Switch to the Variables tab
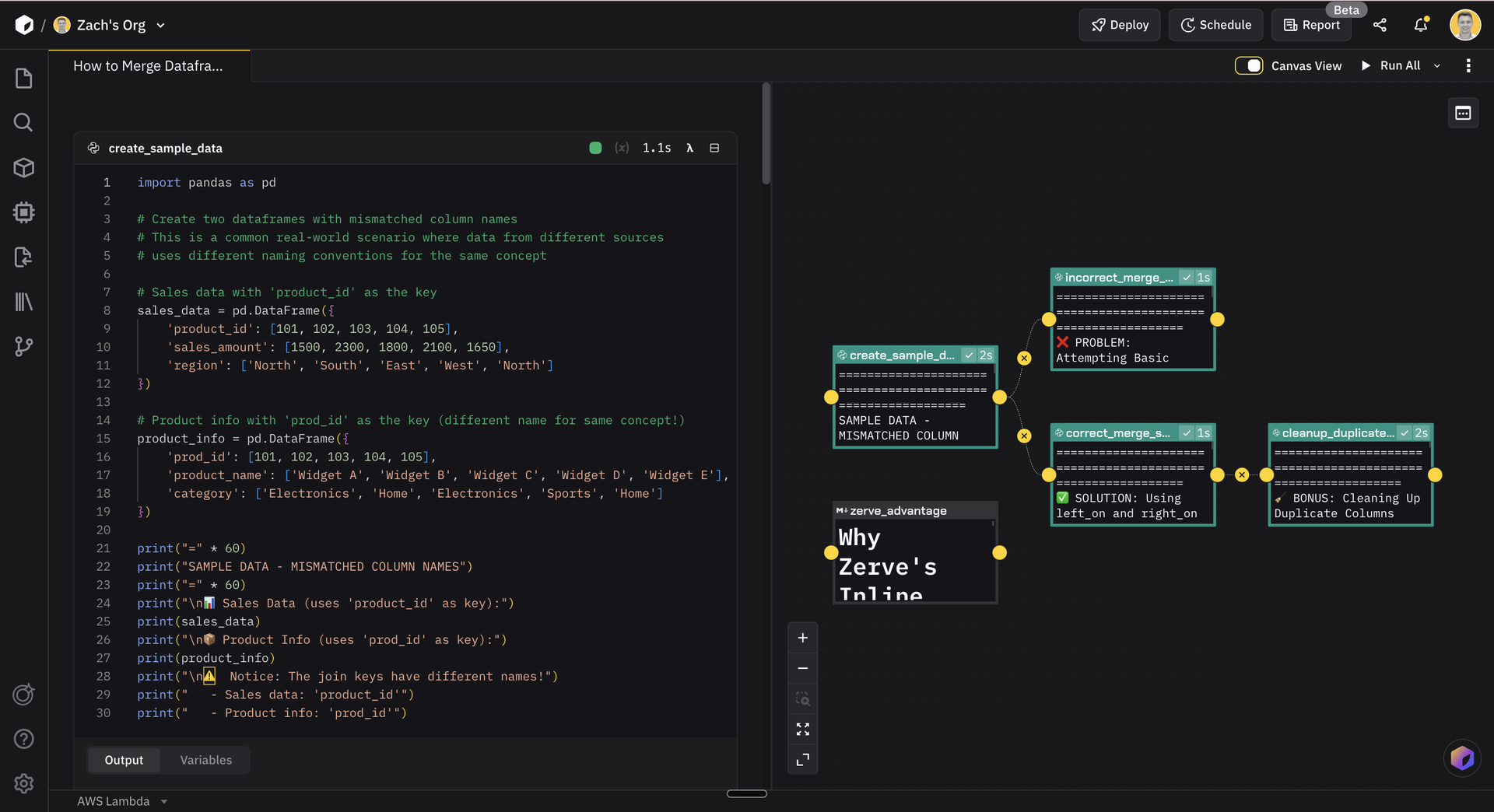 [206, 760]
